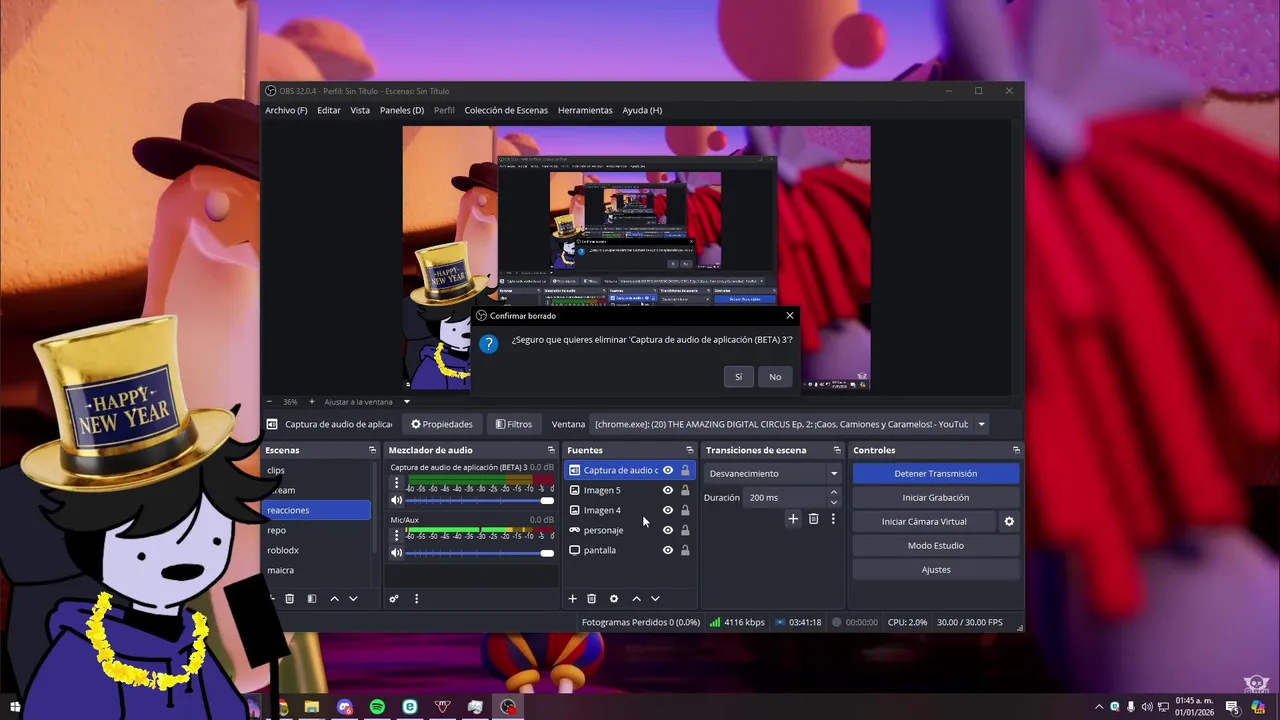The width and height of the screenshot is (1280, 720).
Task: Pop out the Escenas dock
Action: point(372,450)
